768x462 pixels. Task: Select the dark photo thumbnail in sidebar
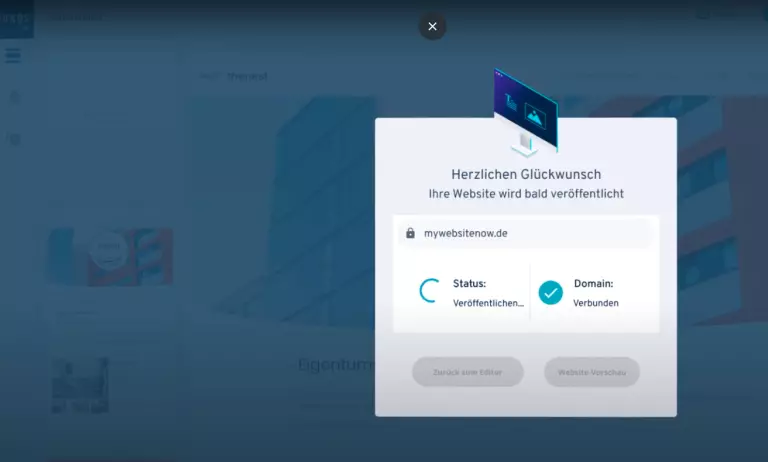[80, 386]
